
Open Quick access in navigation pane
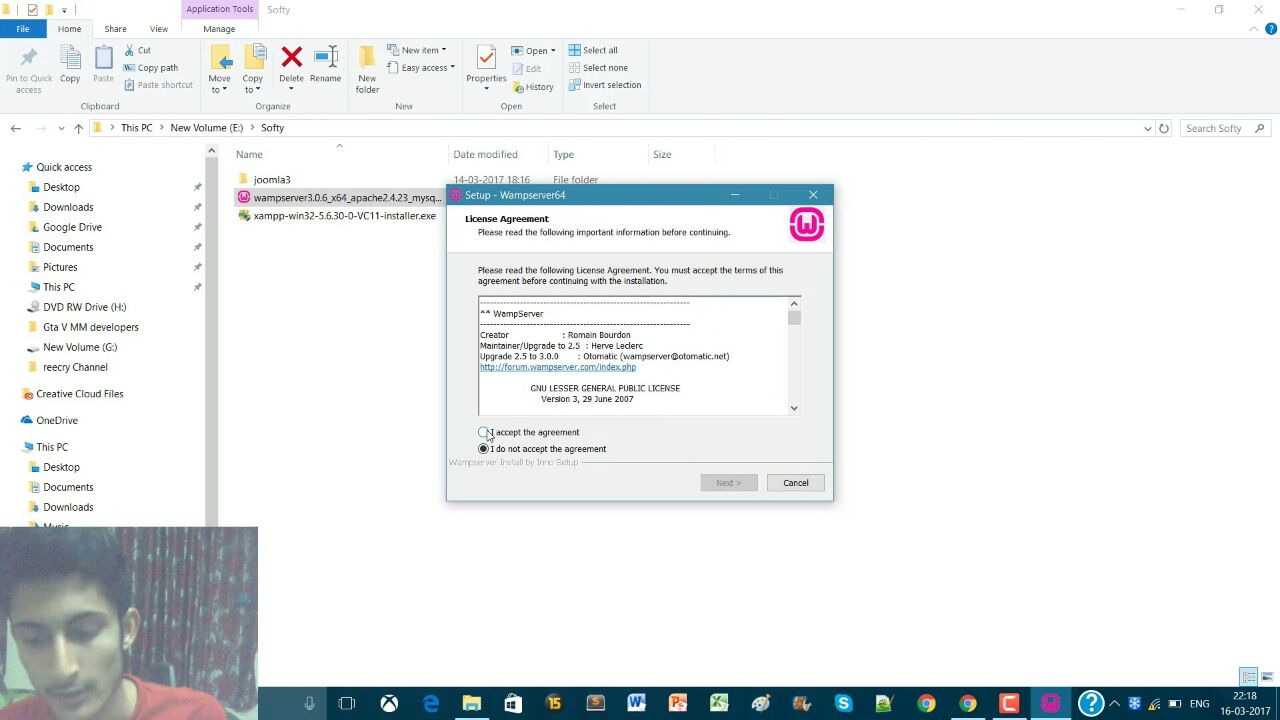coord(64,167)
